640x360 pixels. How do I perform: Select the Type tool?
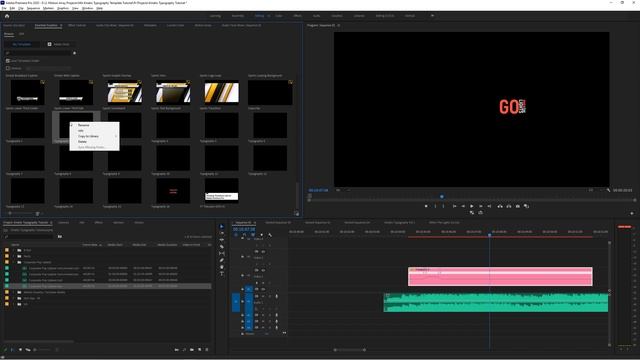pyautogui.click(x=222, y=273)
